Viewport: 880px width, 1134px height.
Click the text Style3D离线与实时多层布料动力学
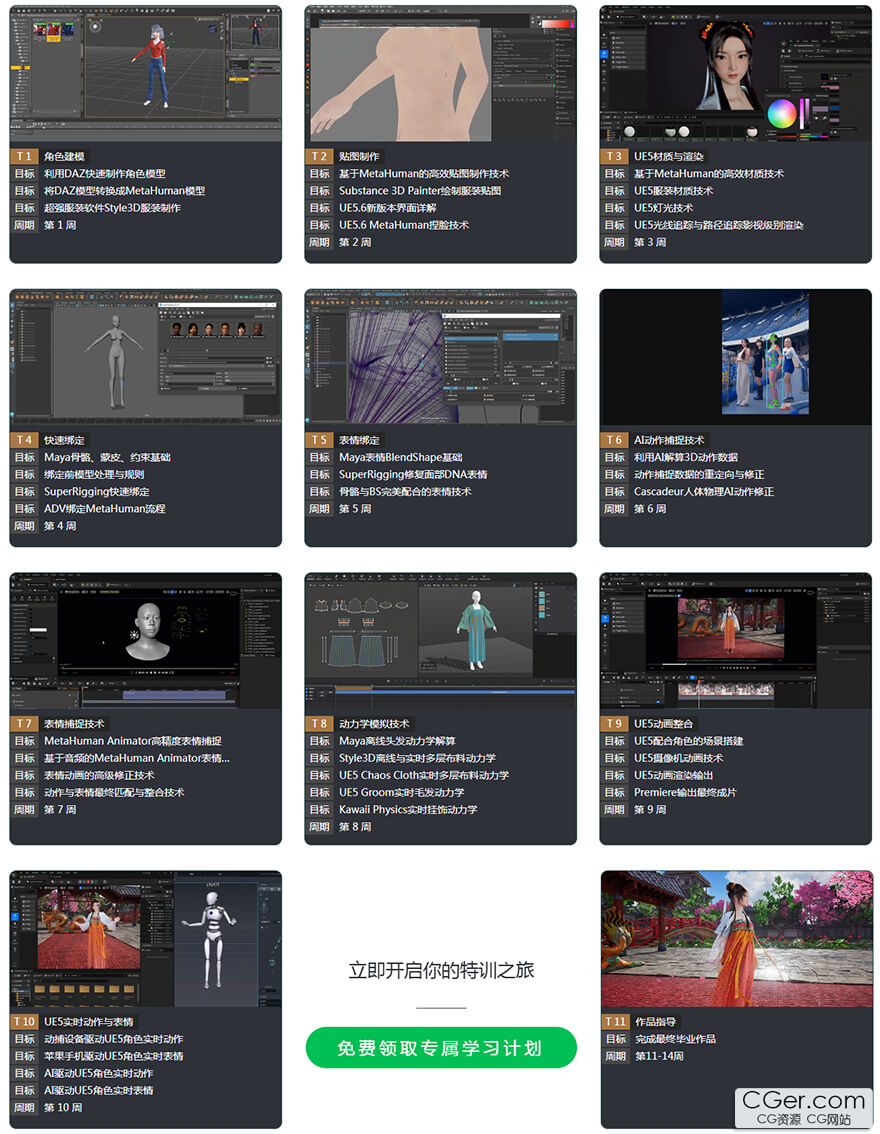417,758
